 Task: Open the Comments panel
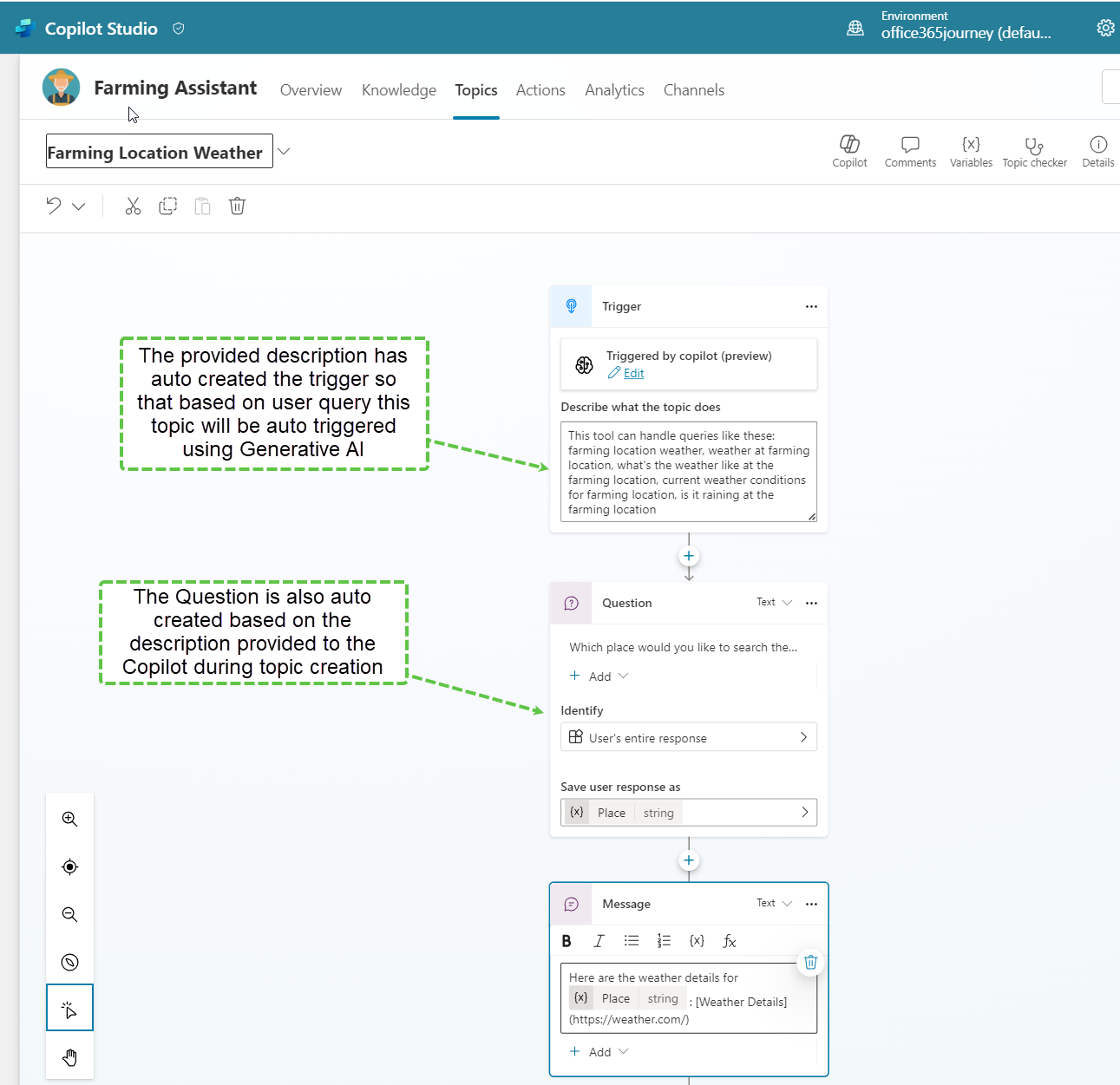(x=910, y=150)
